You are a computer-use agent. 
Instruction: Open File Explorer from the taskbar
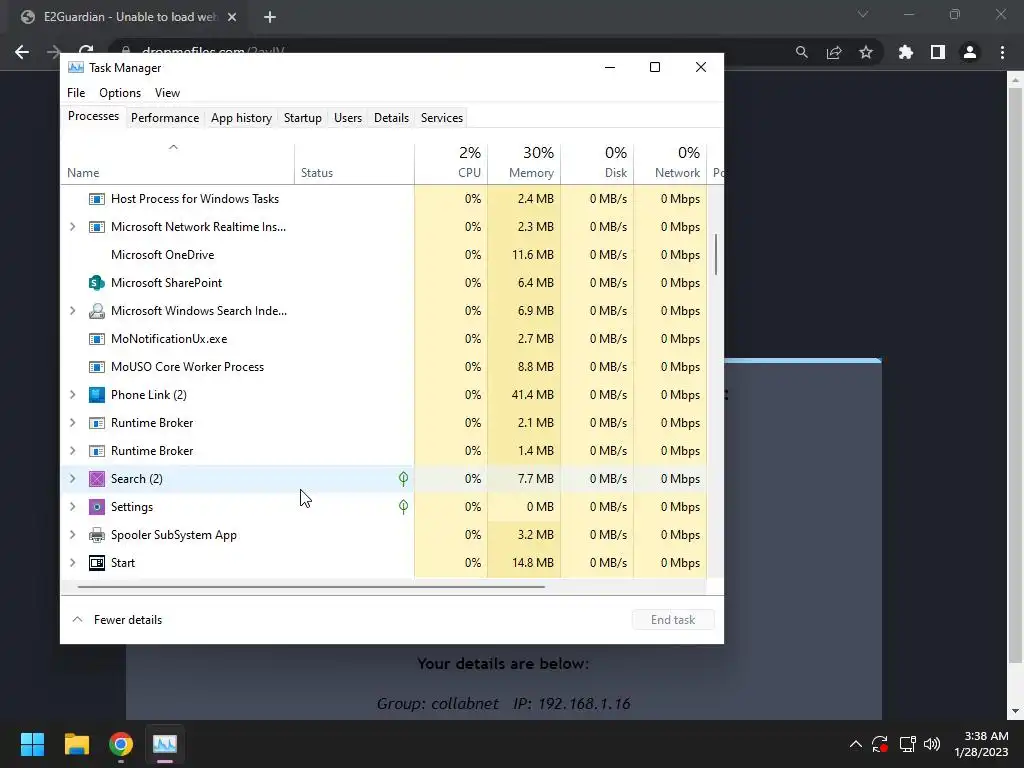click(76, 744)
